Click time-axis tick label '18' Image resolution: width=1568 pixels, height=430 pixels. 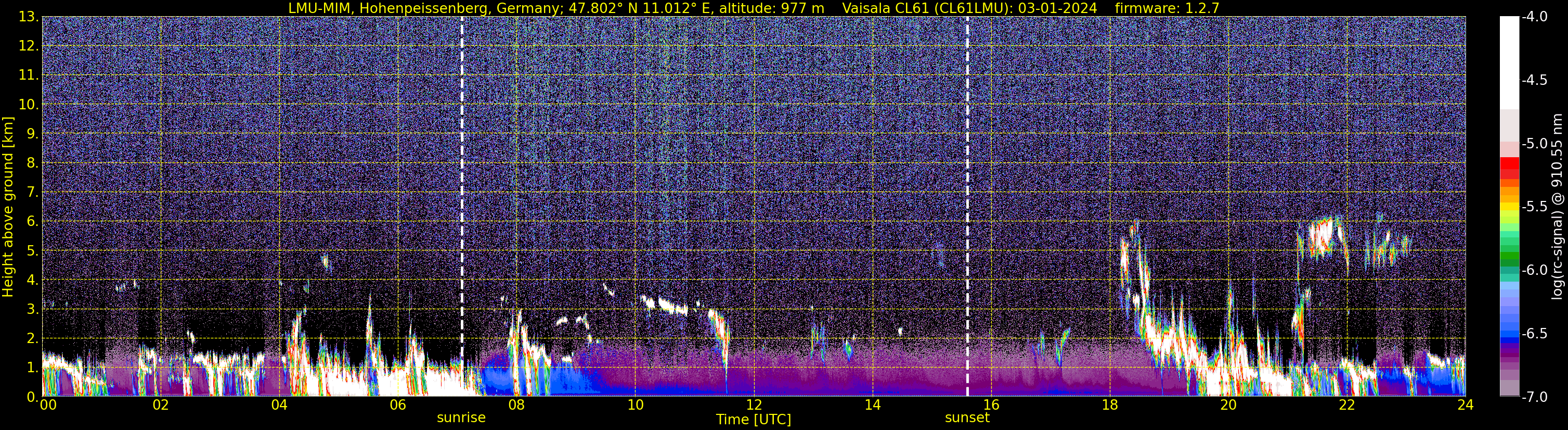pyautogui.click(x=1110, y=405)
